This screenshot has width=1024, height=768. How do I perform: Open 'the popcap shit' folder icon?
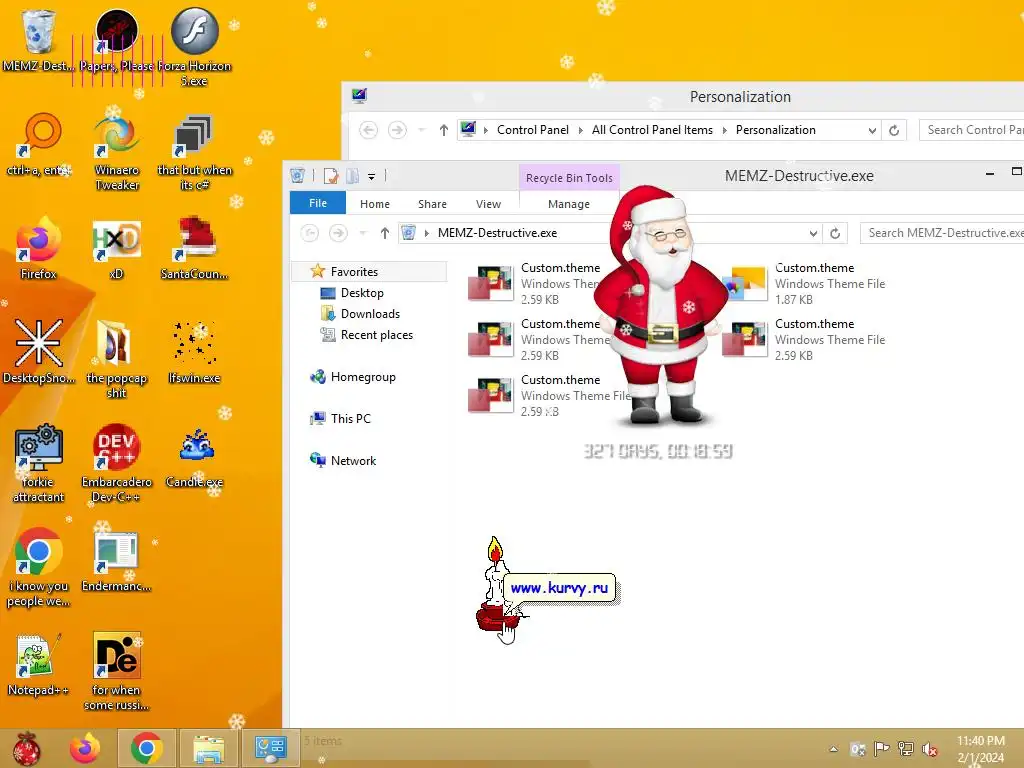tap(117, 359)
